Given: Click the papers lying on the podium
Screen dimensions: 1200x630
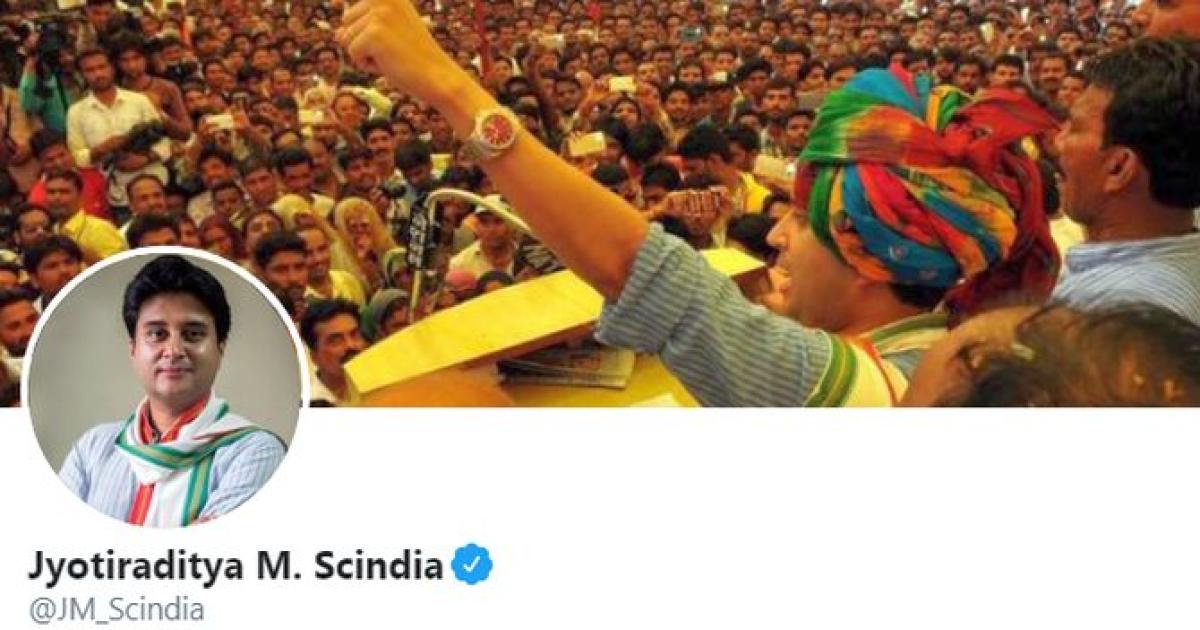Looking at the screenshot, I should point(570,366).
